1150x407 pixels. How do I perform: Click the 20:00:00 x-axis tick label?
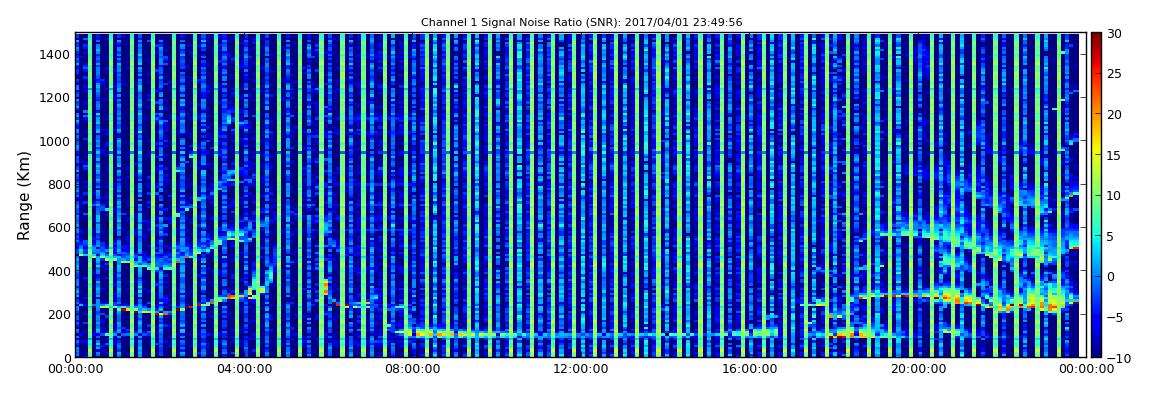(916, 370)
